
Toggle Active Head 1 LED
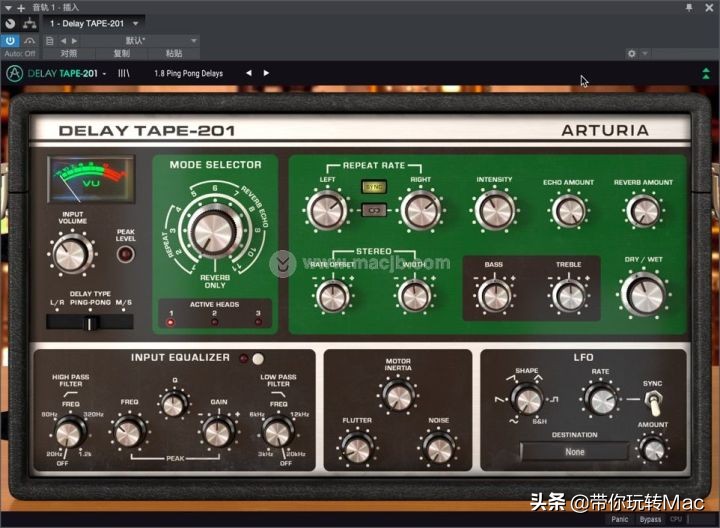click(x=171, y=322)
